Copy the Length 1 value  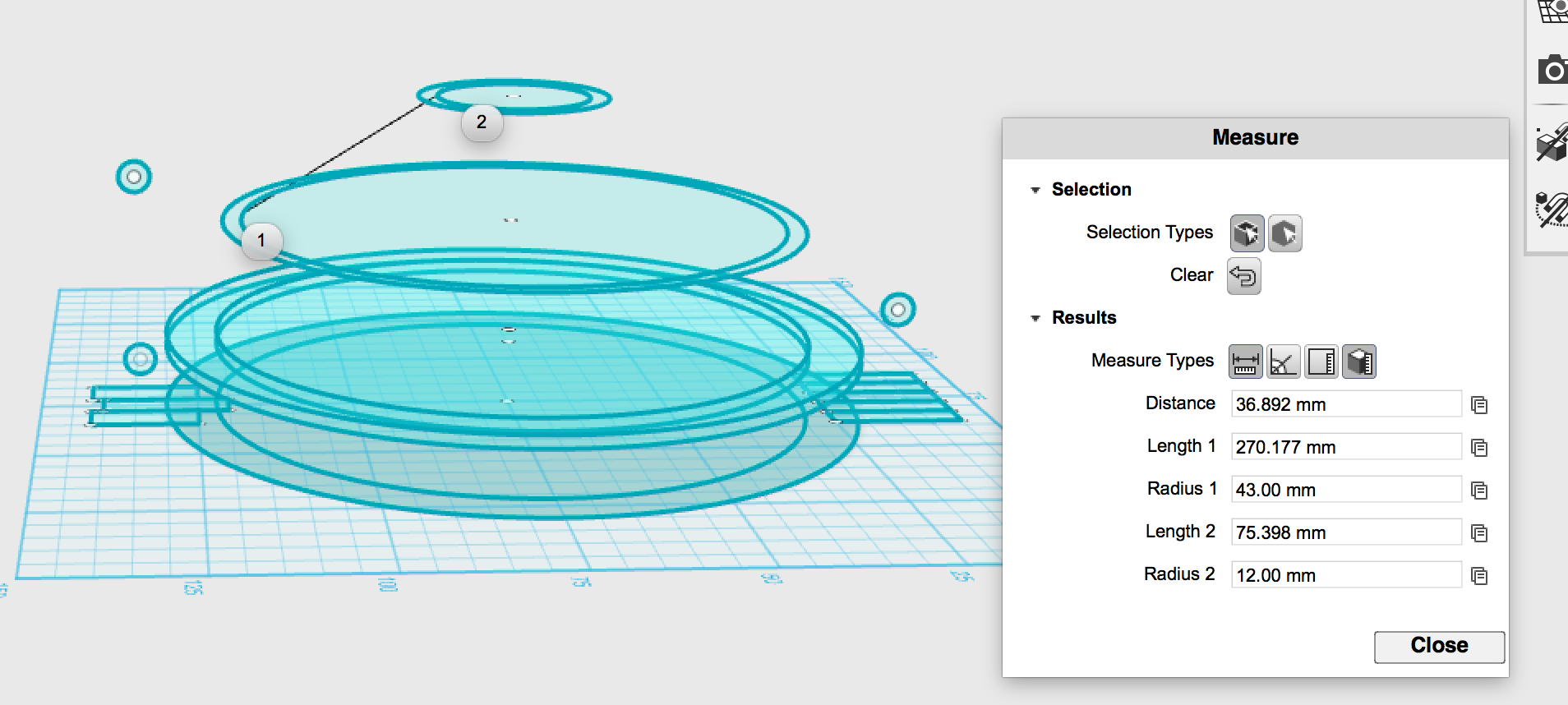[x=1479, y=448]
